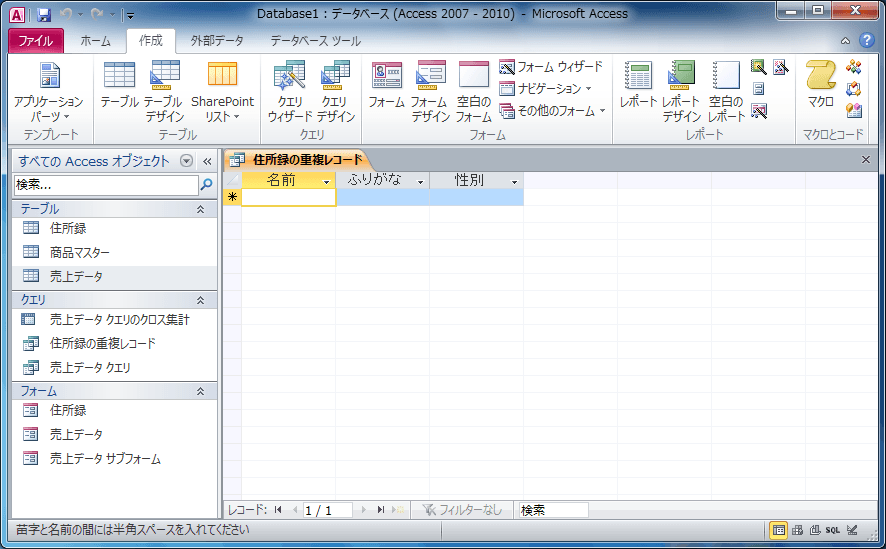This screenshot has width=886, height=549.
Task: Open the Application Parts (アプリケーション パーツ) gallery
Action: point(49,92)
